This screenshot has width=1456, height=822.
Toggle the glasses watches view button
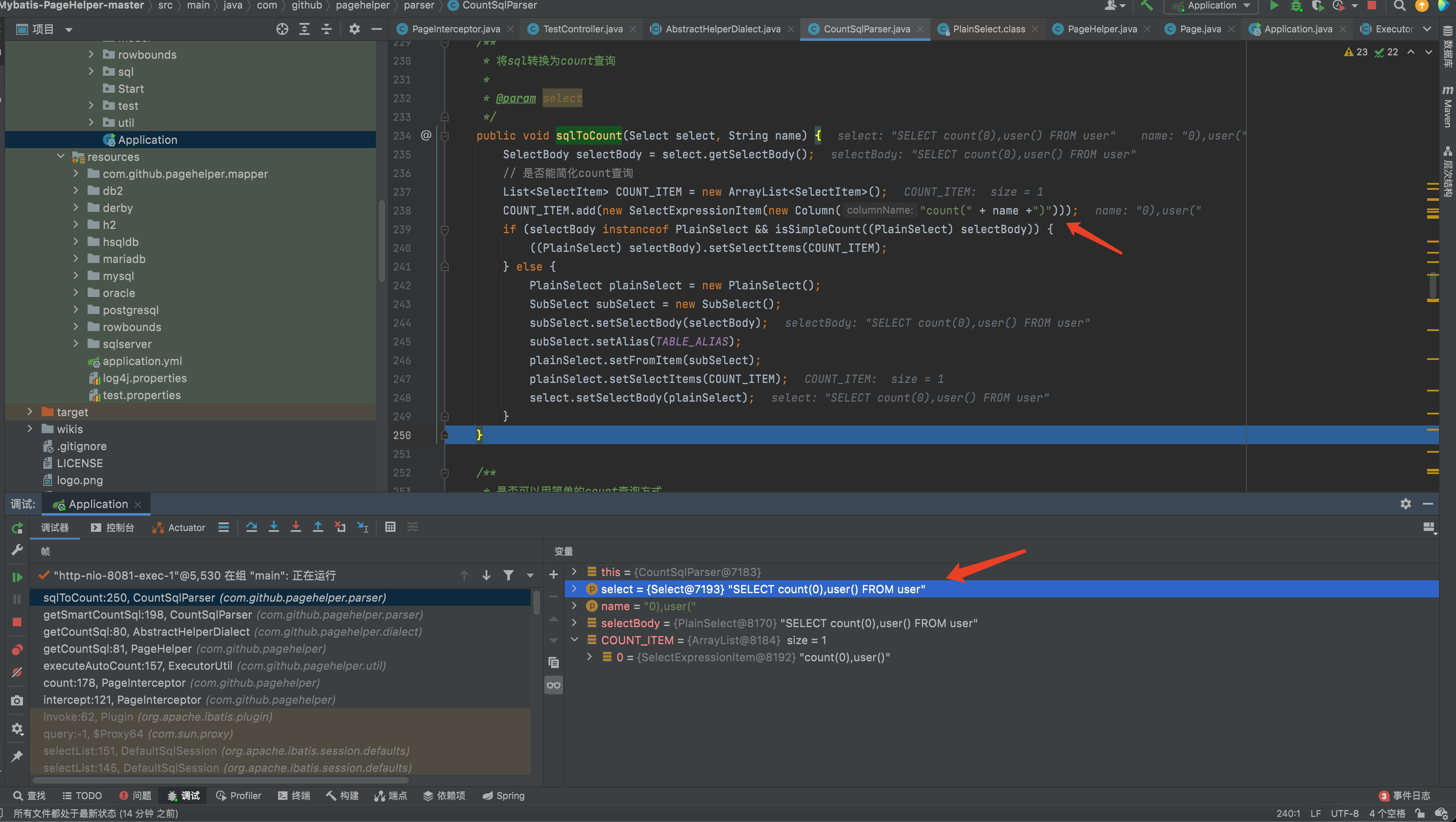(x=553, y=685)
